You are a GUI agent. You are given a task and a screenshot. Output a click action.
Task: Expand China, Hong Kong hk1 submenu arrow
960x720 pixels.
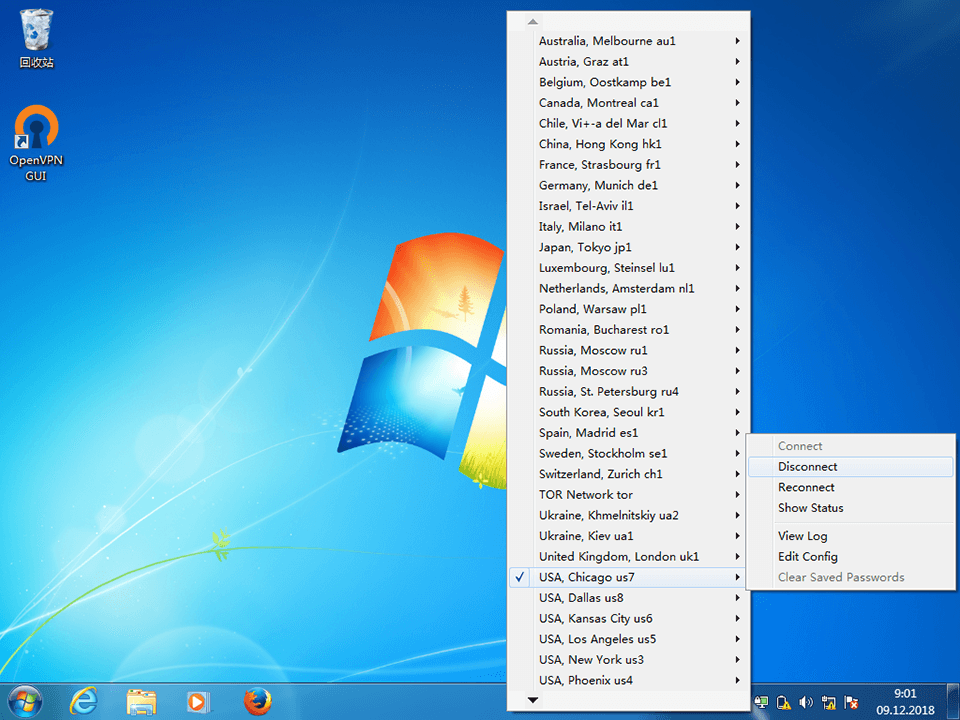(x=737, y=144)
